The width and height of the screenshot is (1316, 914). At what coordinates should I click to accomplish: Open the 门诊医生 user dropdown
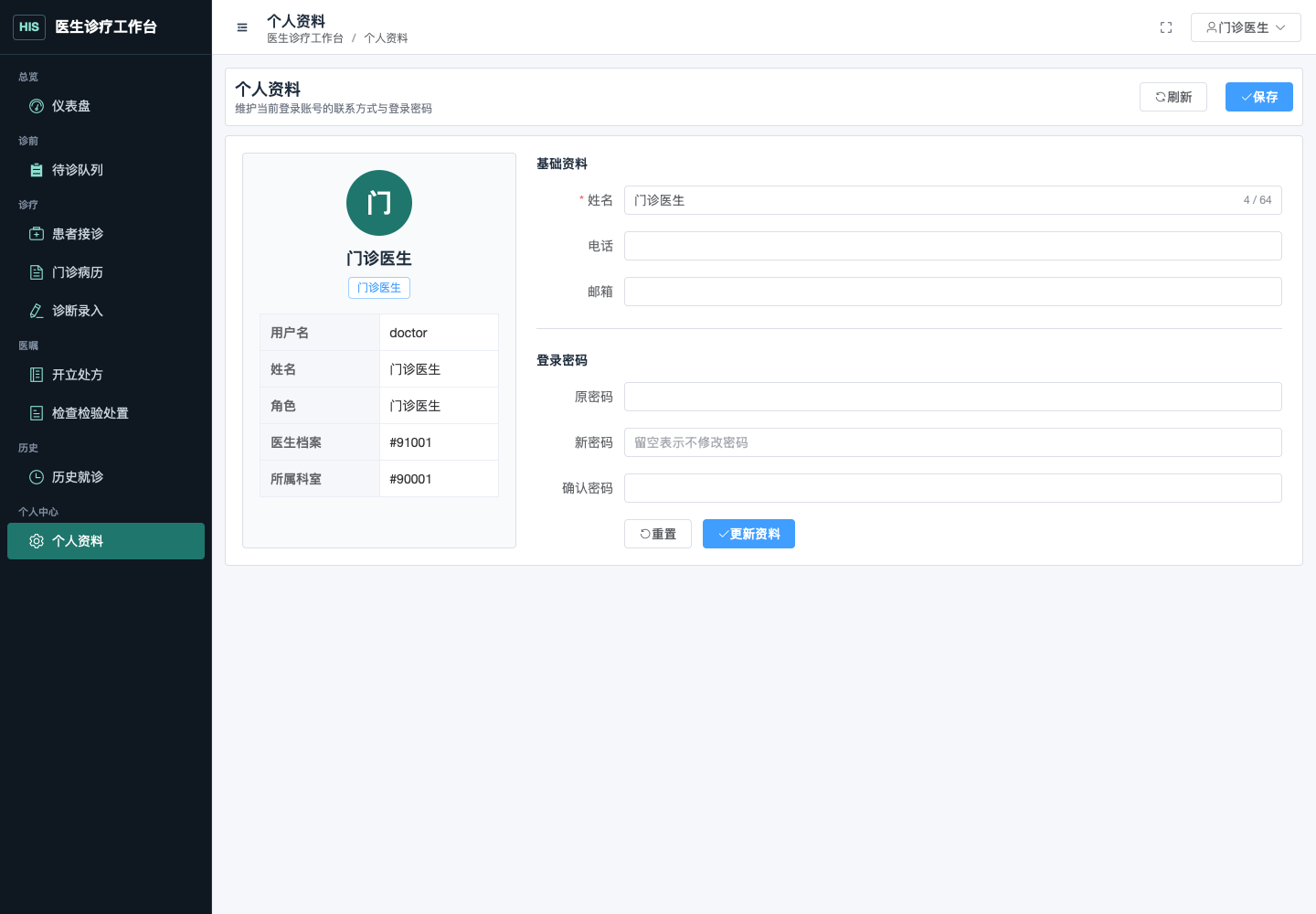point(1246,27)
